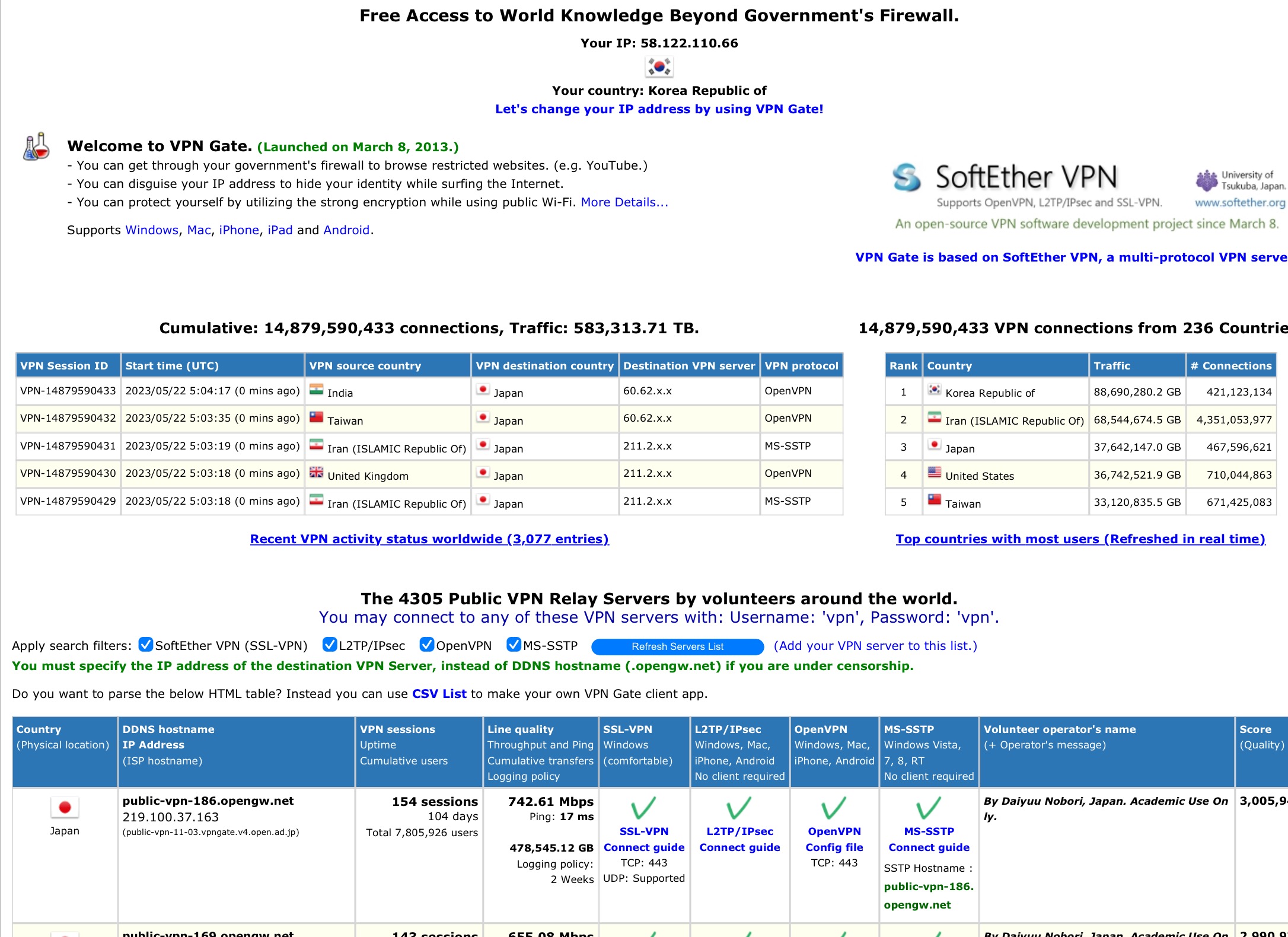Click 'Let's change your IP address' link

[x=659, y=109]
